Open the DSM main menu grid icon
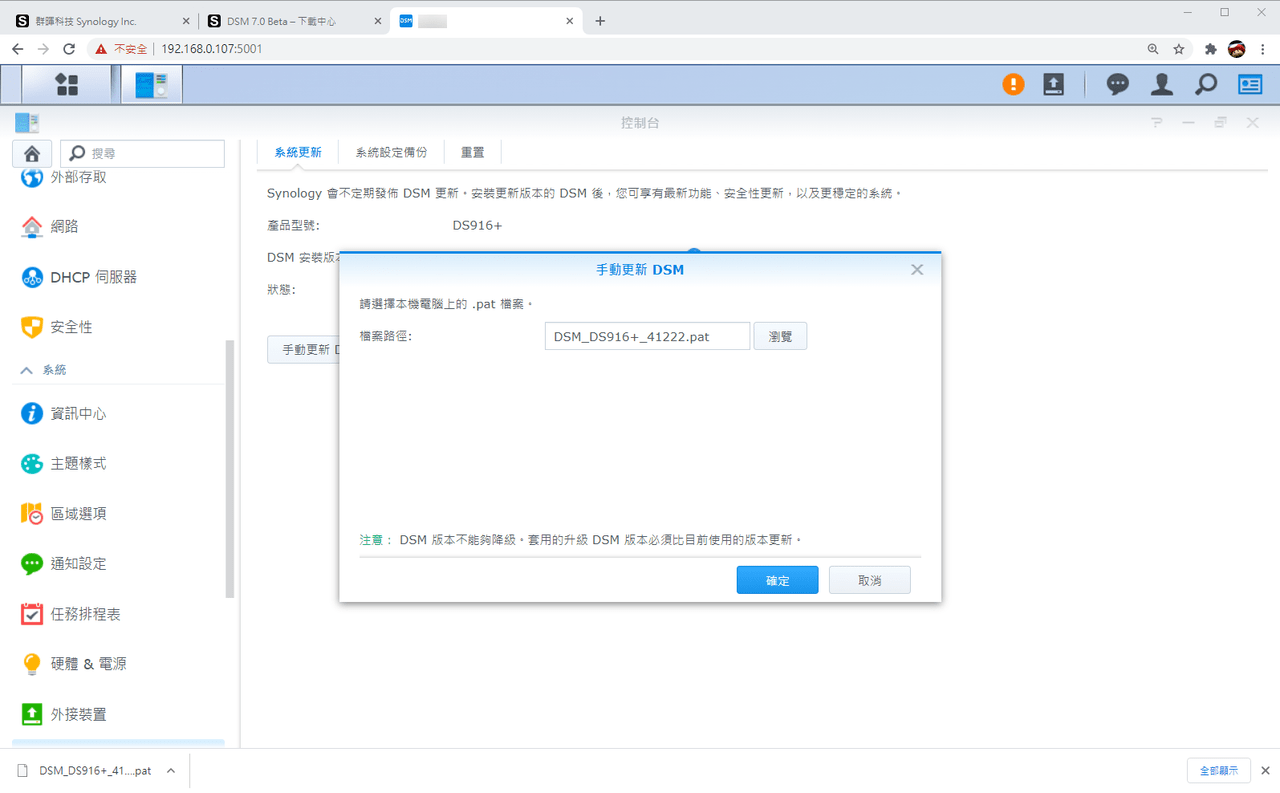Screen dimensions: 1280x793 click(67, 85)
